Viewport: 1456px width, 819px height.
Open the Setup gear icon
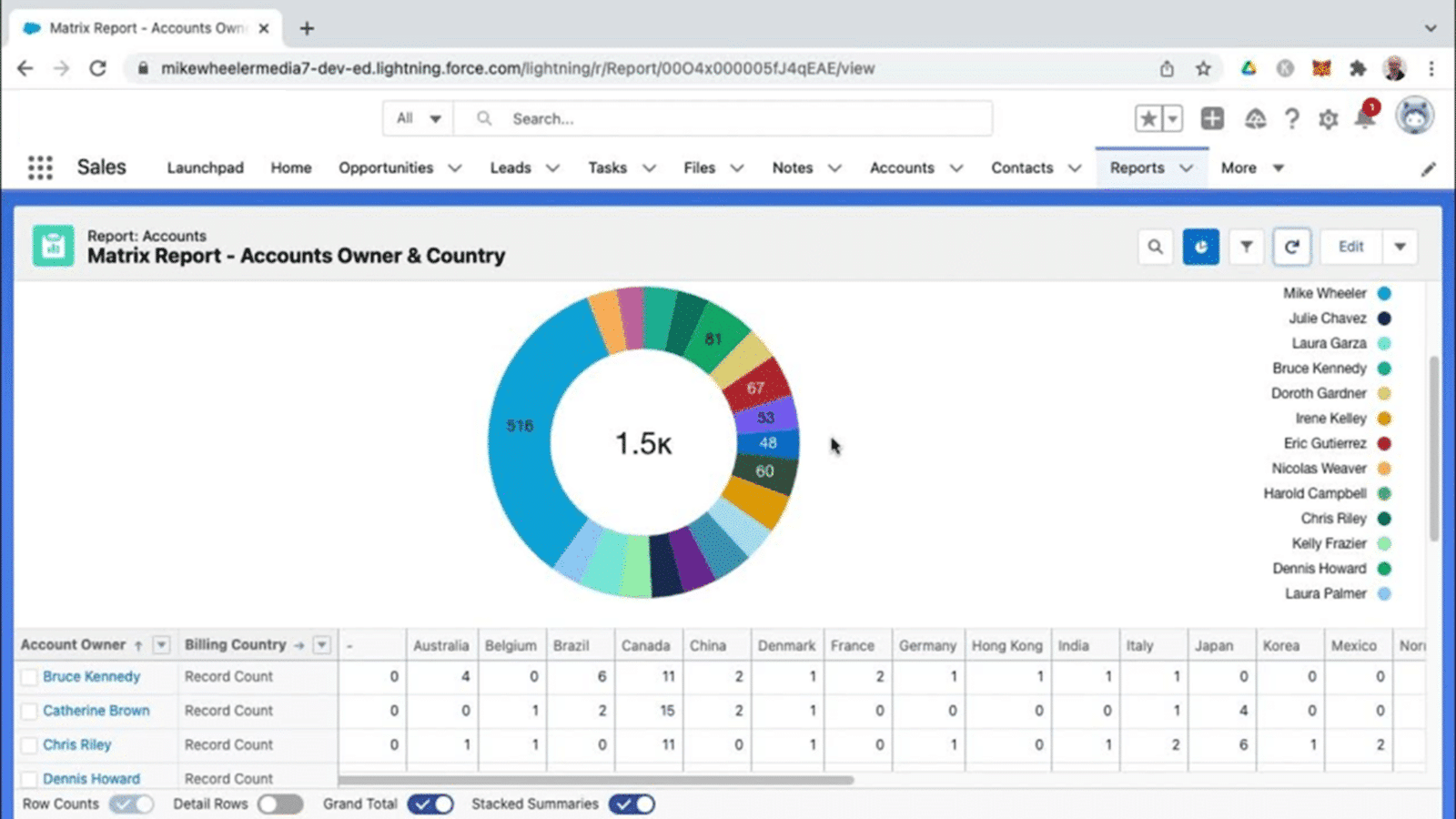point(1329,118)
